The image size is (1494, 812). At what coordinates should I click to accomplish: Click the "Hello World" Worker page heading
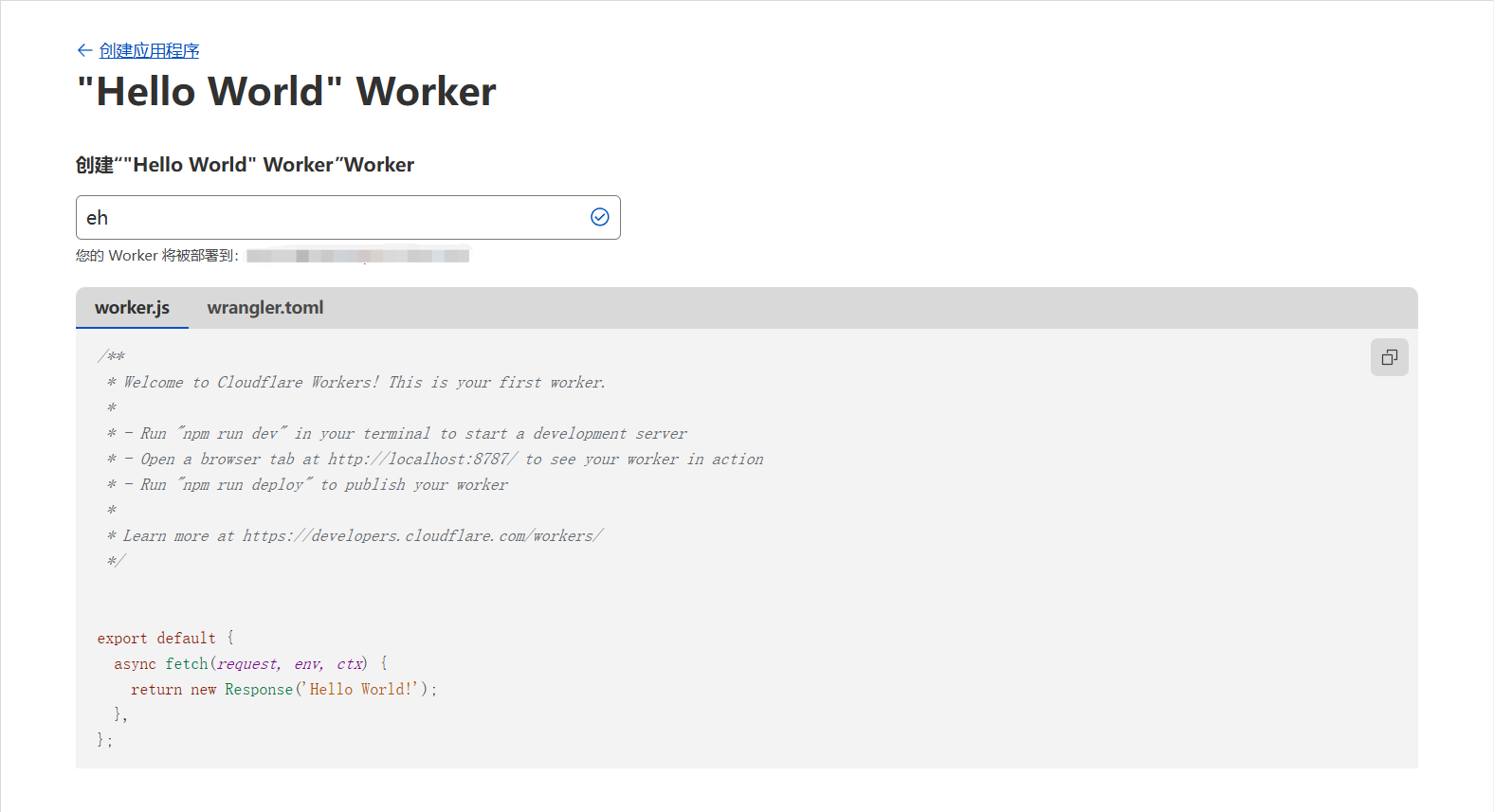(286, 92)
